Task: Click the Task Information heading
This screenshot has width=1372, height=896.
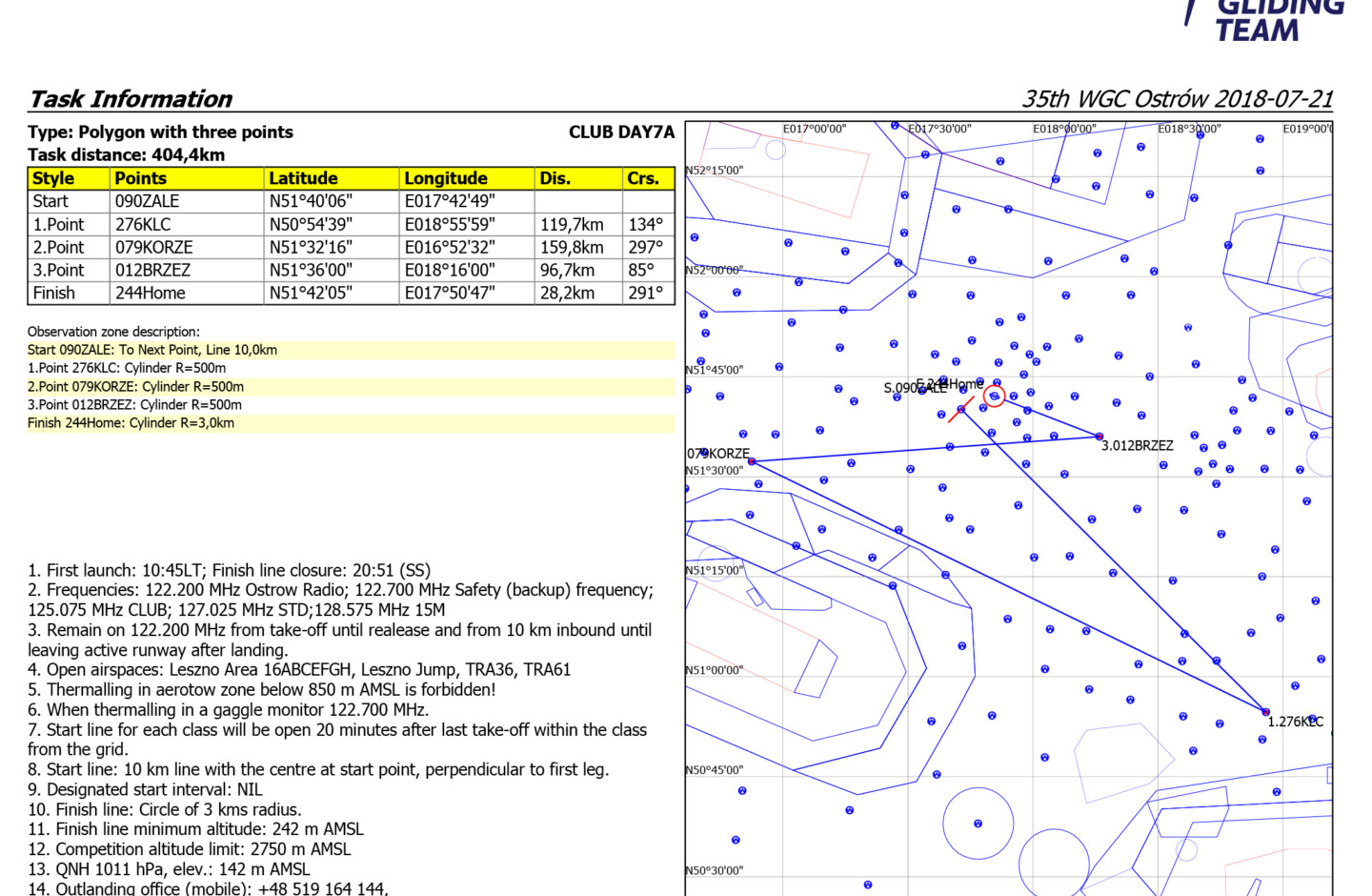Action: click(131, 99)
